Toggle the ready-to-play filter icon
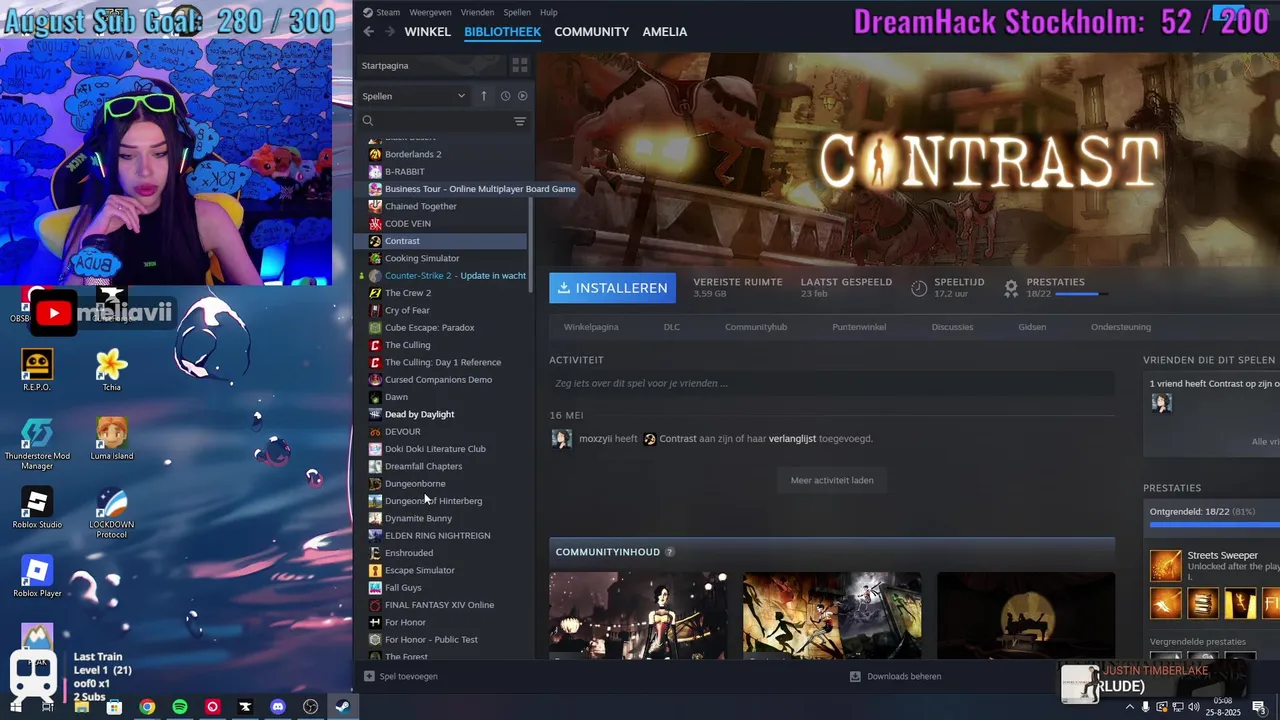1280x720 pixels. coord(522,96)
